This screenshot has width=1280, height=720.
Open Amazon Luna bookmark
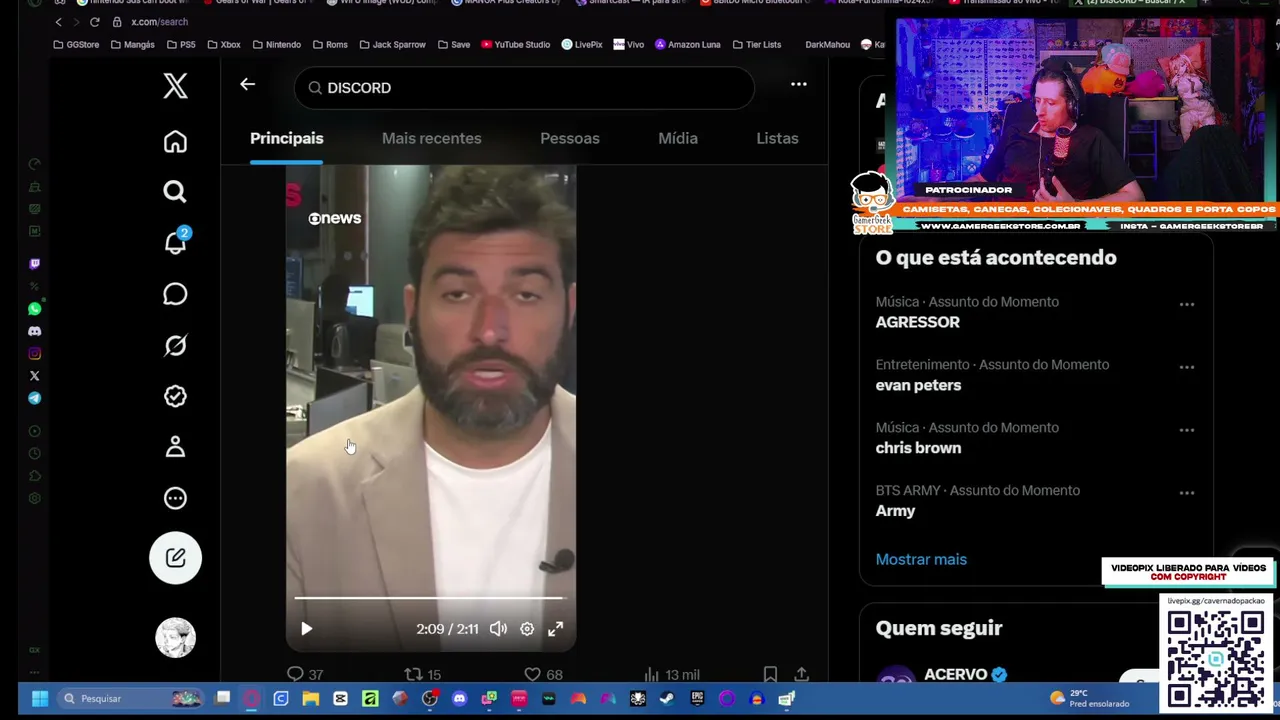pyautogui.click(x=687, y=45)
